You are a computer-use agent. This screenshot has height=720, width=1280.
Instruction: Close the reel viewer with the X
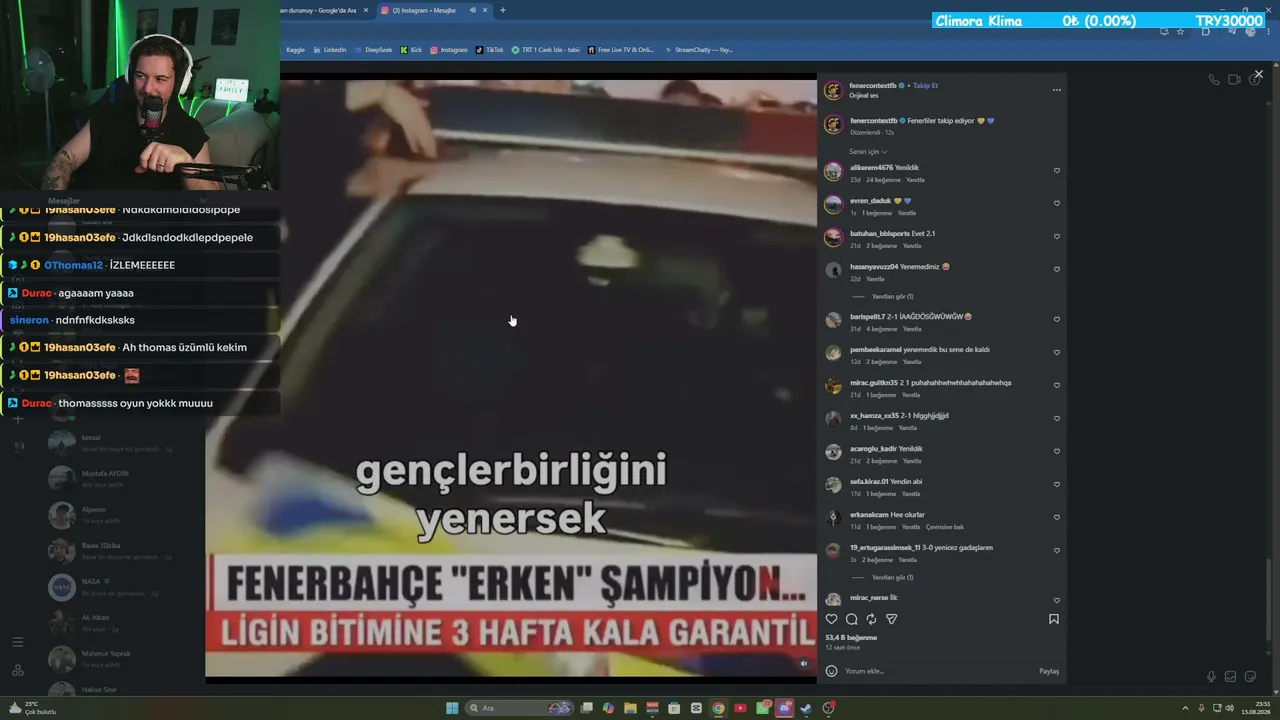coord(1258,74)
